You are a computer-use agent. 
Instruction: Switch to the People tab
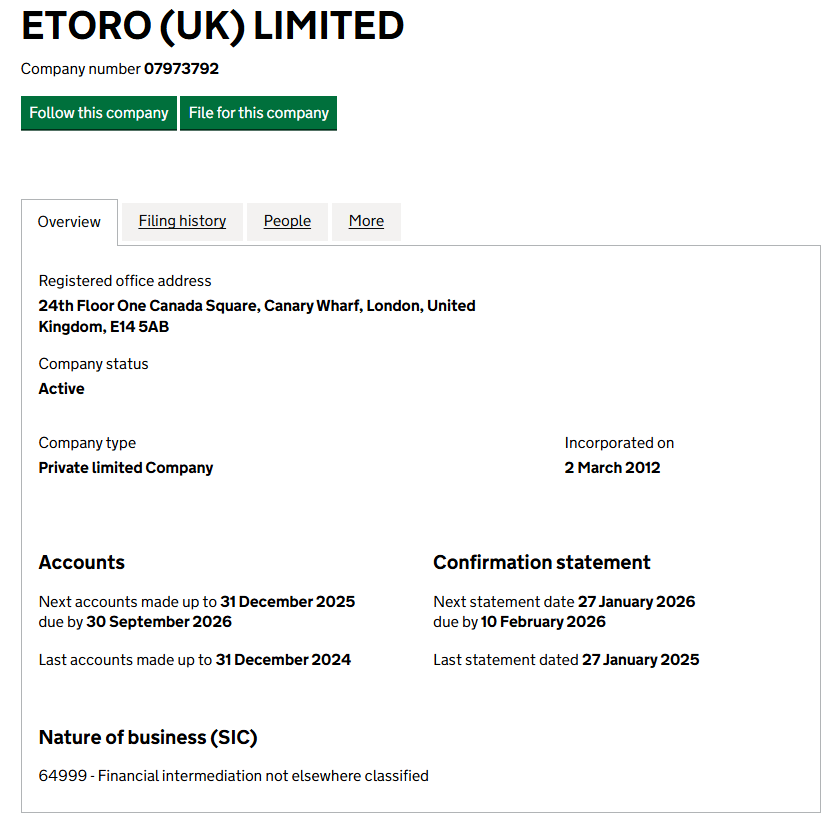[287, 221]
